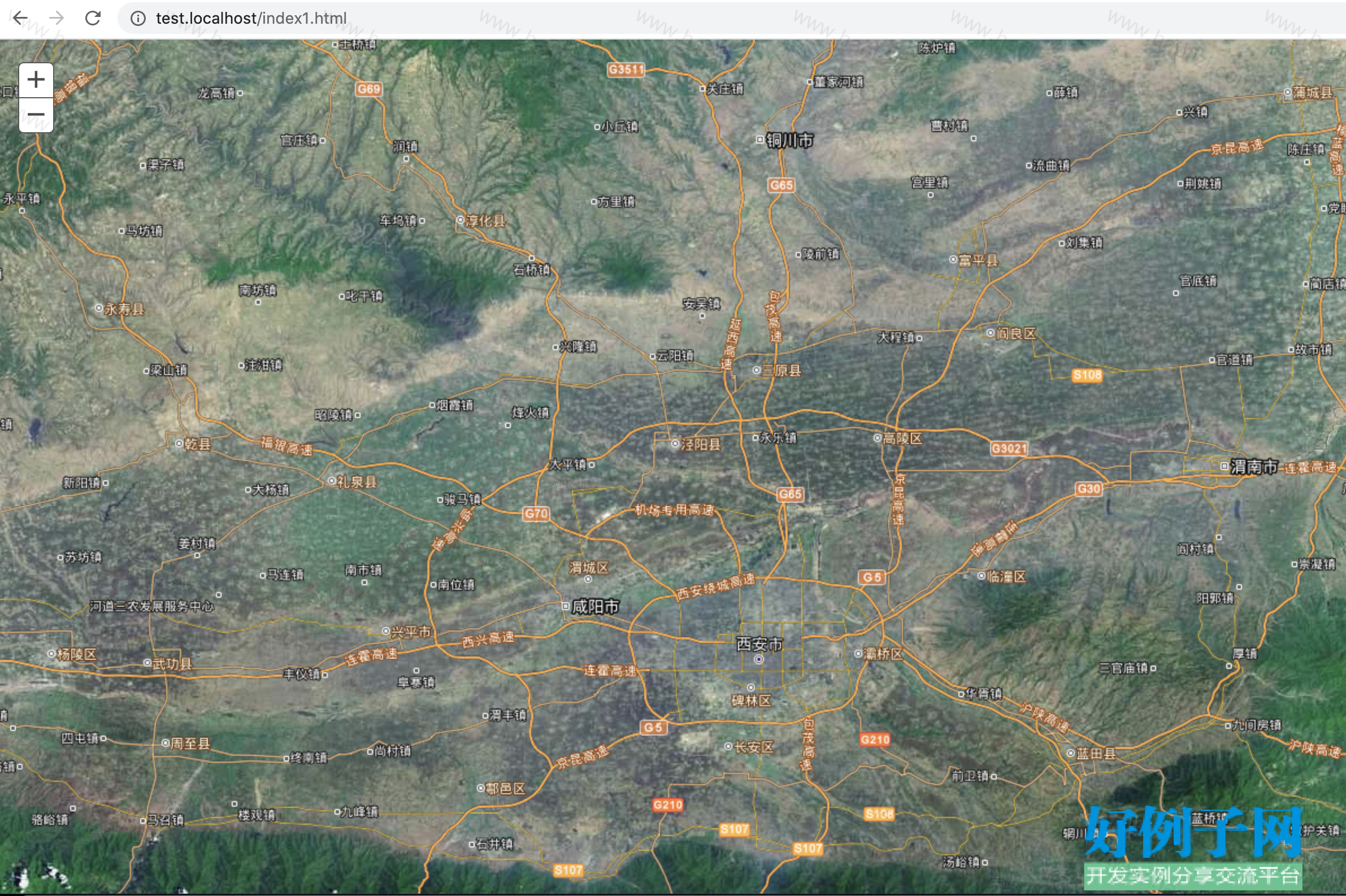Viewport: 1346px width, 896px height.
Task: Select the 武功县 county label
Action: (172, 663)
